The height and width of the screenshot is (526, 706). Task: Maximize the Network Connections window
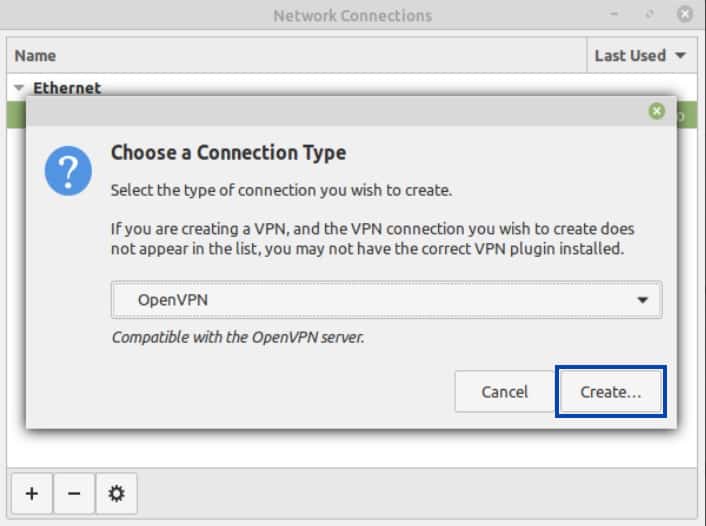649,14
